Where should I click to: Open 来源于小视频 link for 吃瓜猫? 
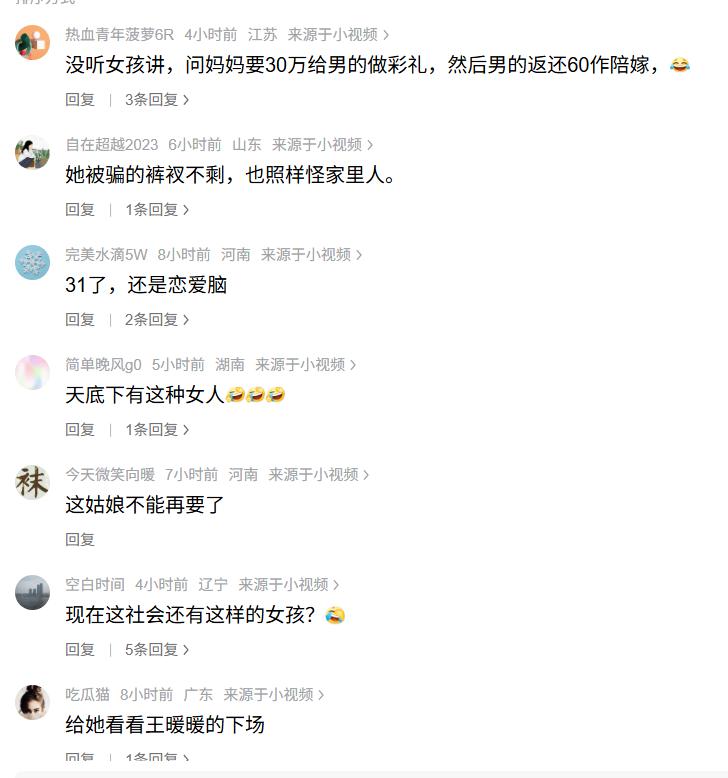point(273,695)
